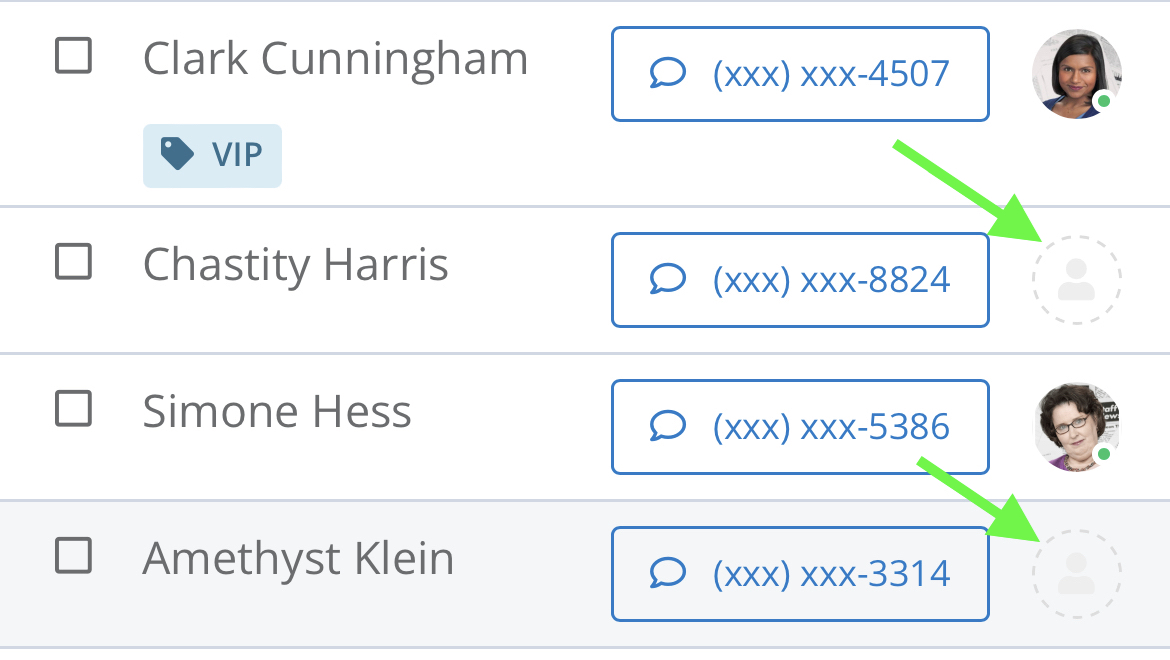The image size is (1170, 660).
Task: Open Simone Hess's assigned agent avatar
Action: pos(1076,427)
